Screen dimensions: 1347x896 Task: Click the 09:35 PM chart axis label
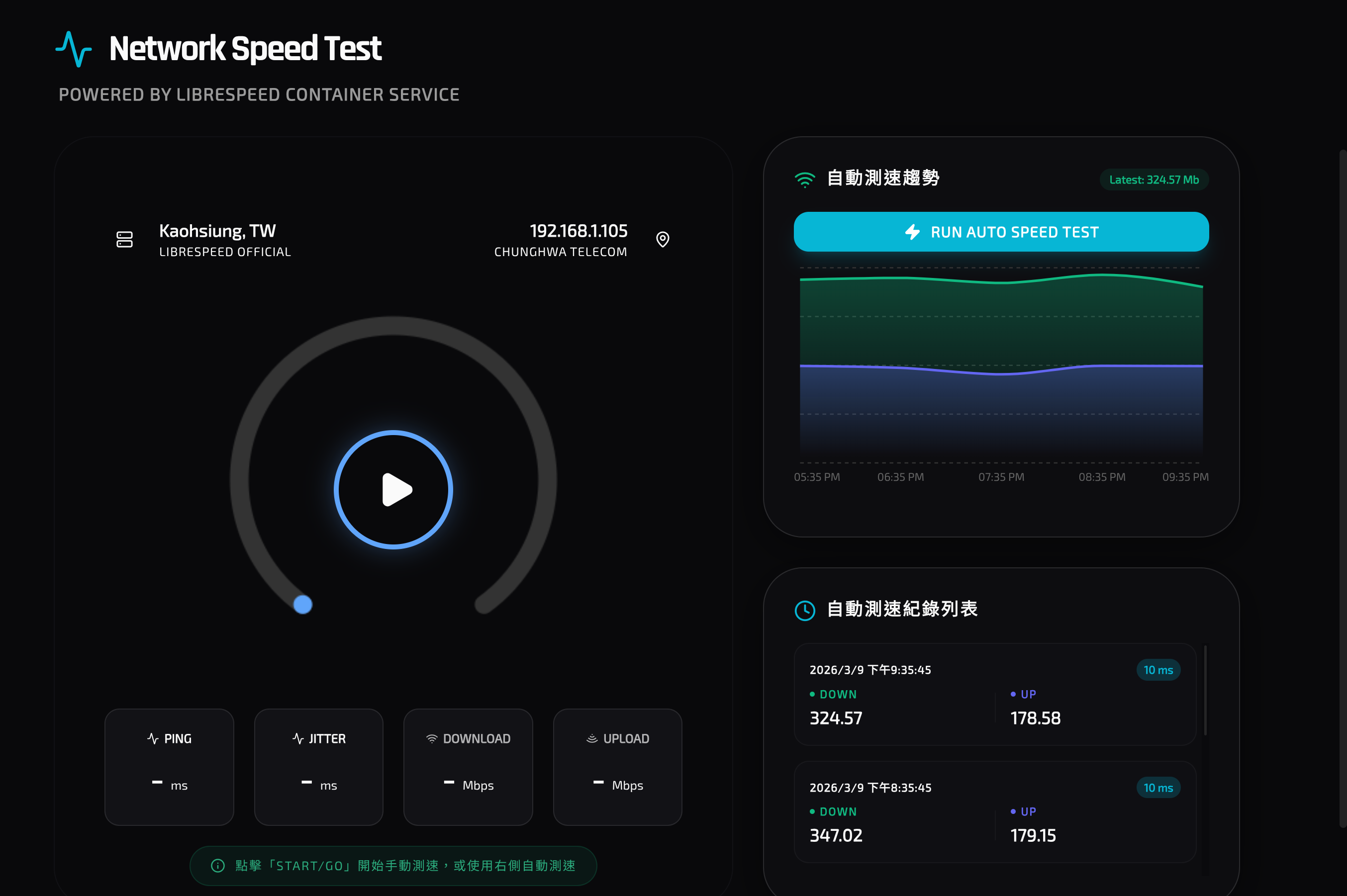(x=1185, y=477)
